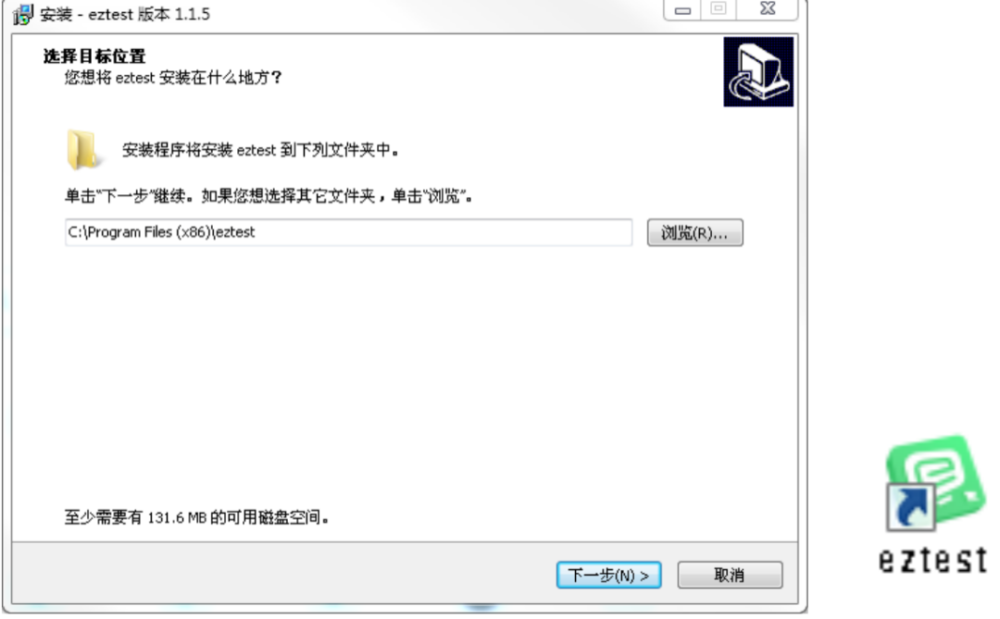This screenshot has height=619, width=1000.
Task: Minimize the eztest setup window
Action: pyautogui.click(x=682, y=10)
